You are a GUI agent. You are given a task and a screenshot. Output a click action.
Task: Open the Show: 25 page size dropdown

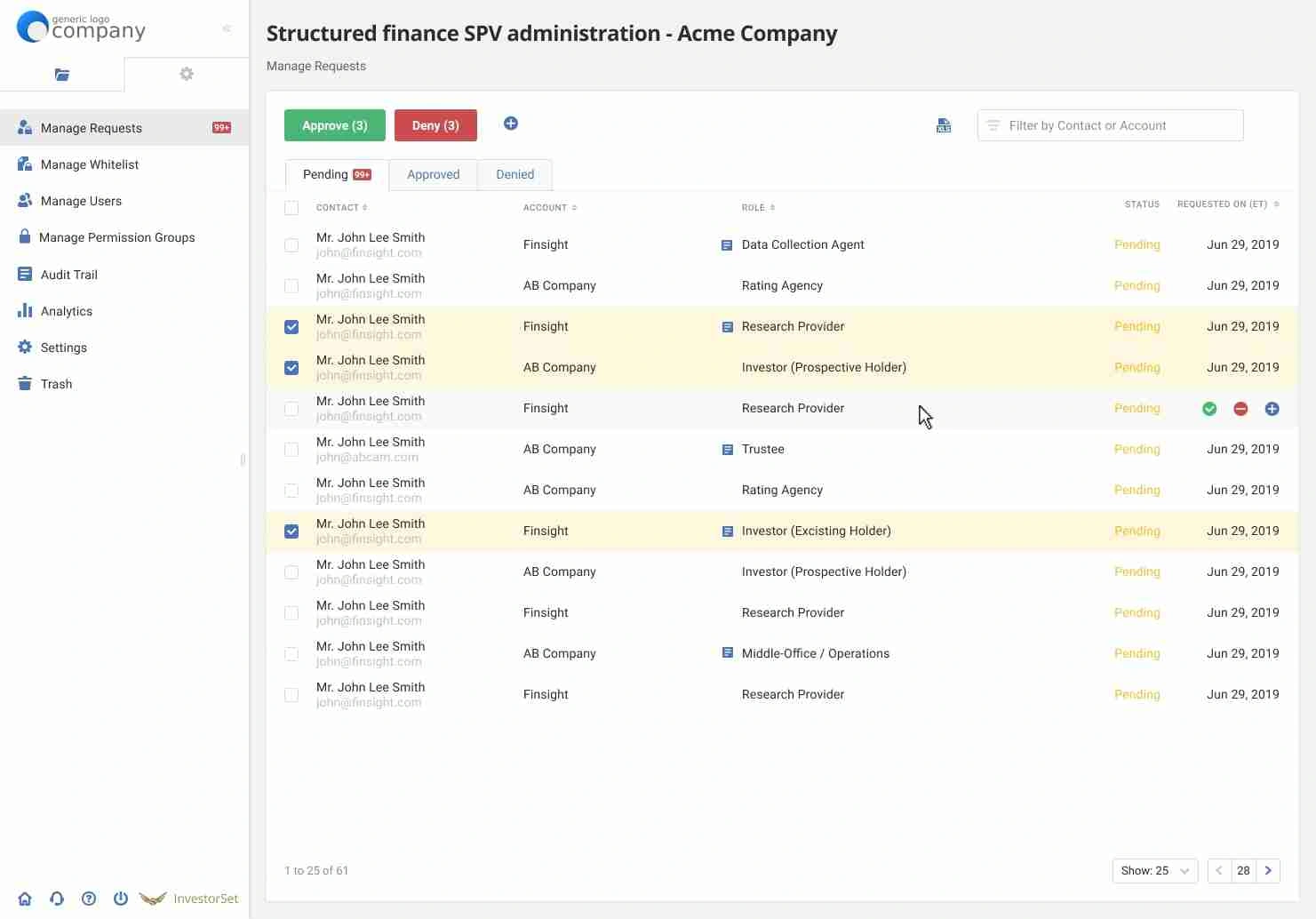pyautogui.click(x=1154, y=871)
